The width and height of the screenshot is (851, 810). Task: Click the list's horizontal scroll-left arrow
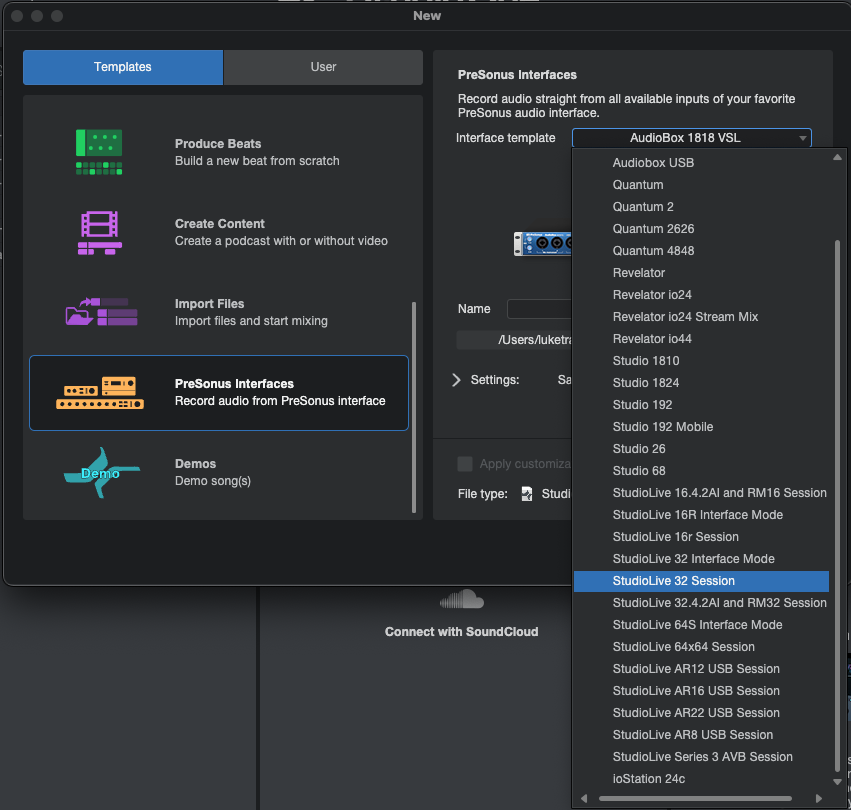(x=584, y=799)
